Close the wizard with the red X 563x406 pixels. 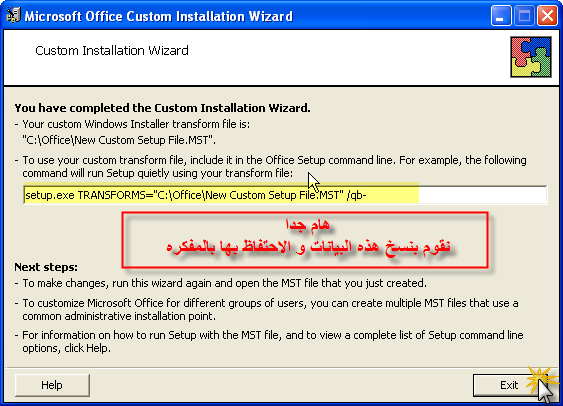[547, 16]
